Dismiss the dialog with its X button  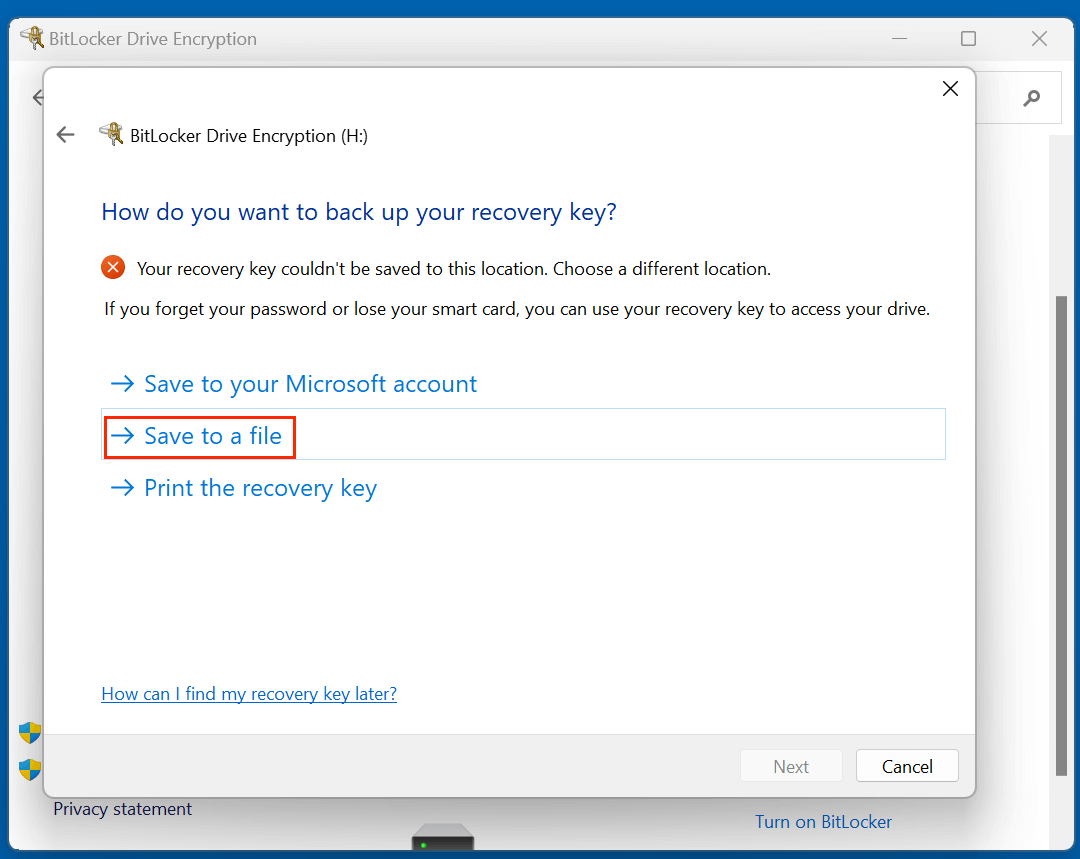click(x=950, y=88)
